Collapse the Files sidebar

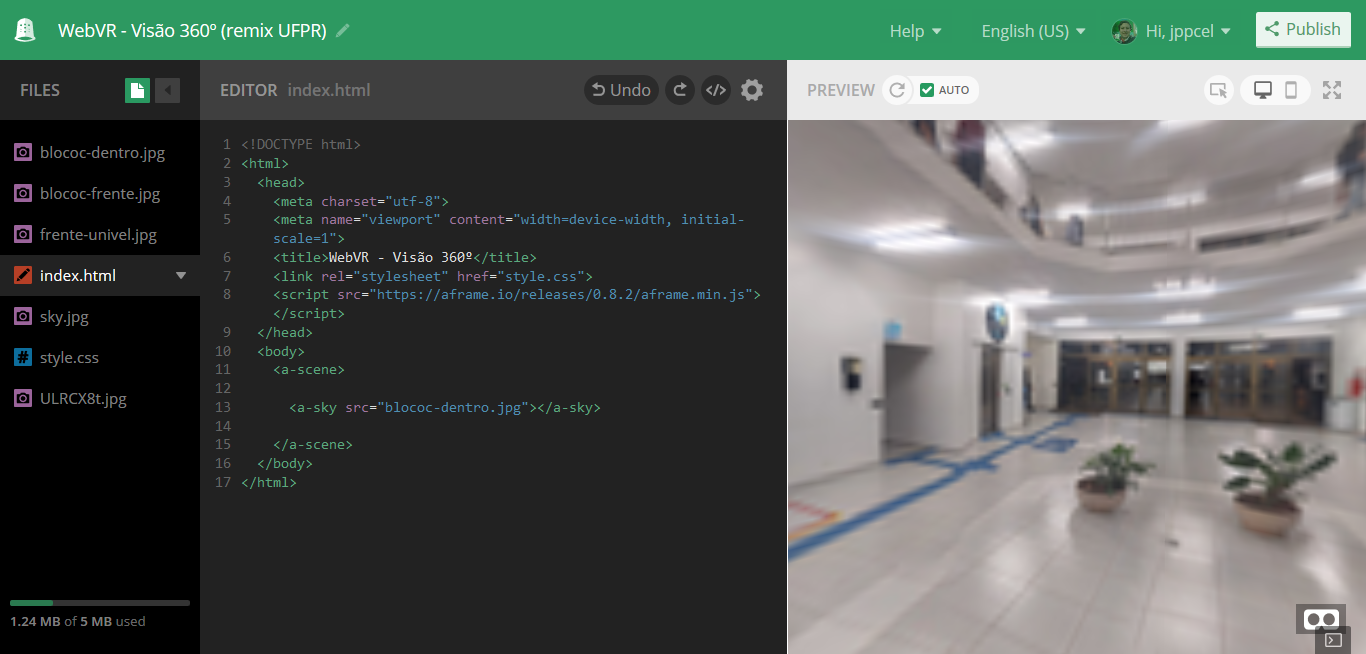[168, 90]
